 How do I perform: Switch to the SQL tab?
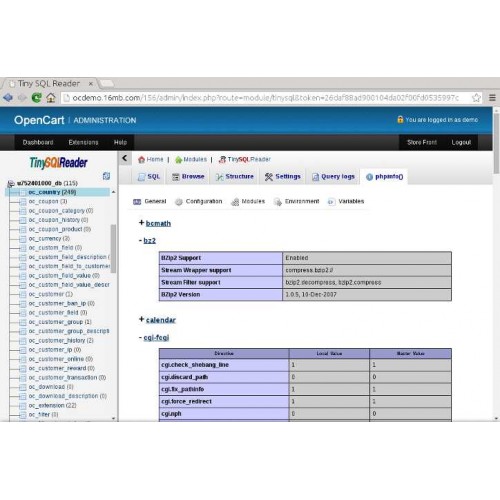[x=149, y=177]
